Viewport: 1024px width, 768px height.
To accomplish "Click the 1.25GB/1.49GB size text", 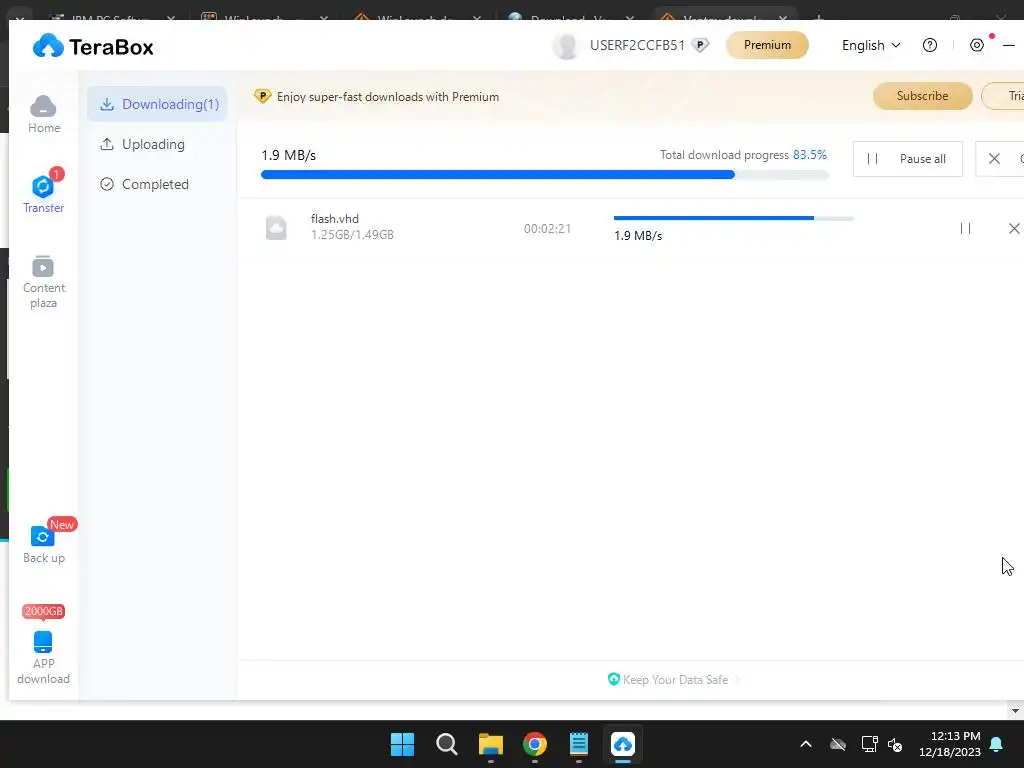I will tap(352, 234).
